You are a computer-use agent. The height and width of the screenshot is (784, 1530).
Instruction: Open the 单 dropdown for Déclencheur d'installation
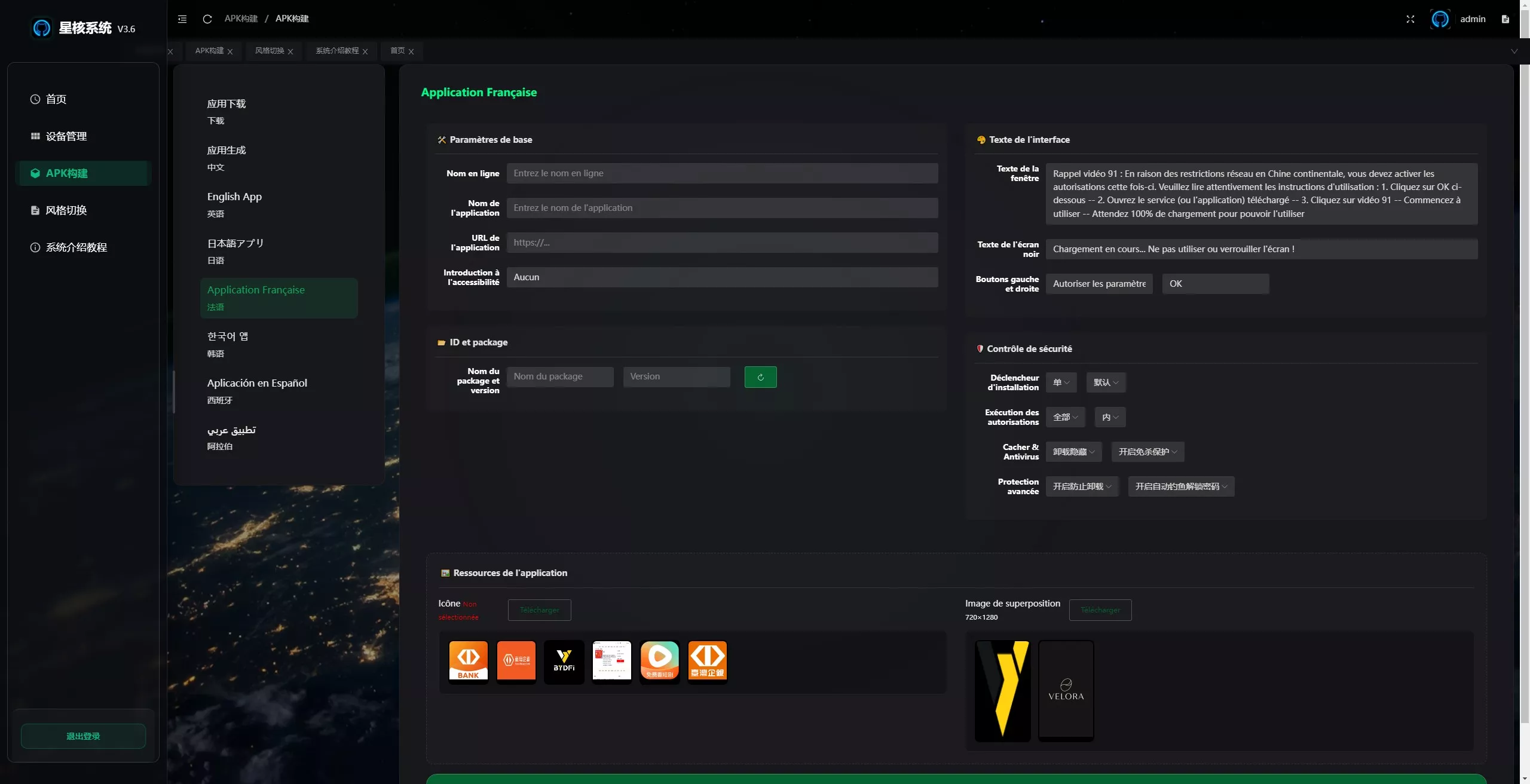click(1061, 382)
